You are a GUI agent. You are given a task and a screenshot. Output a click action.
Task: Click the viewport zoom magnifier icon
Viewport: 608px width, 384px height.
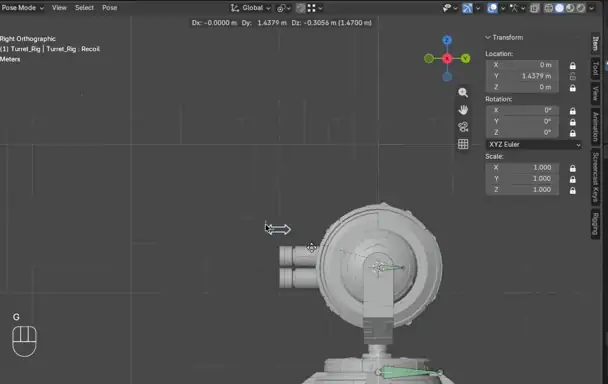tap(463, 92)
